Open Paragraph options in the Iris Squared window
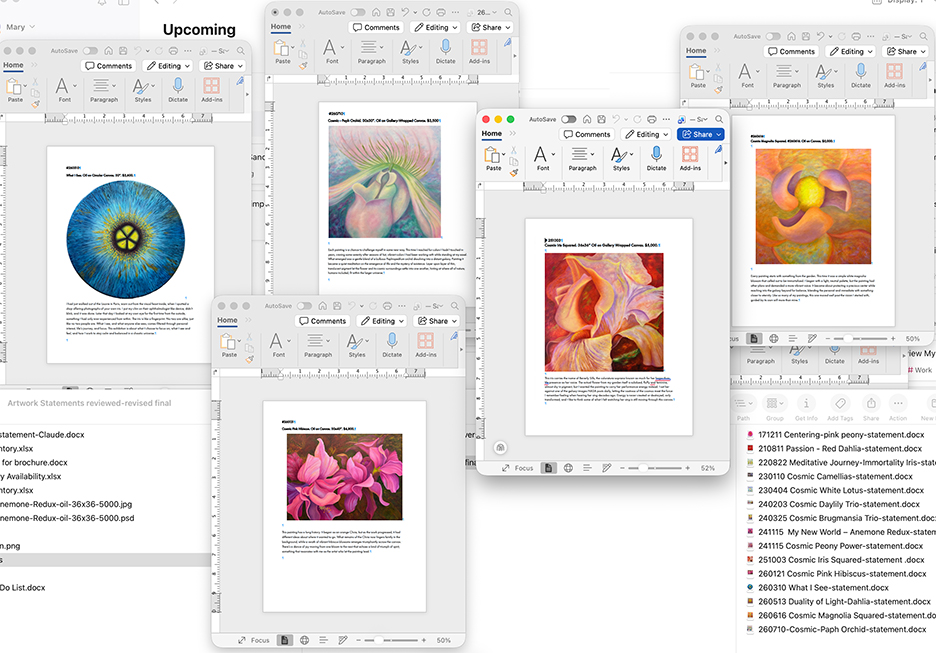936x653 pixels. (x=582, y=159)
